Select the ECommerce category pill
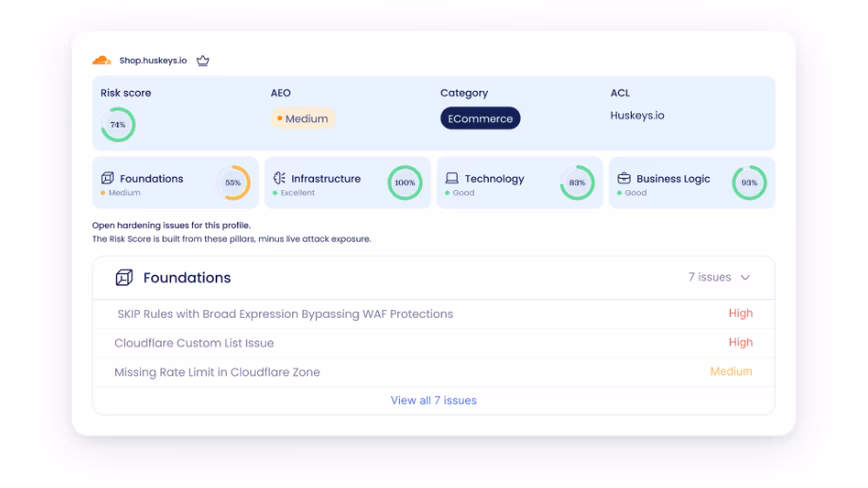The image size is (868, 488). (480, 118)
